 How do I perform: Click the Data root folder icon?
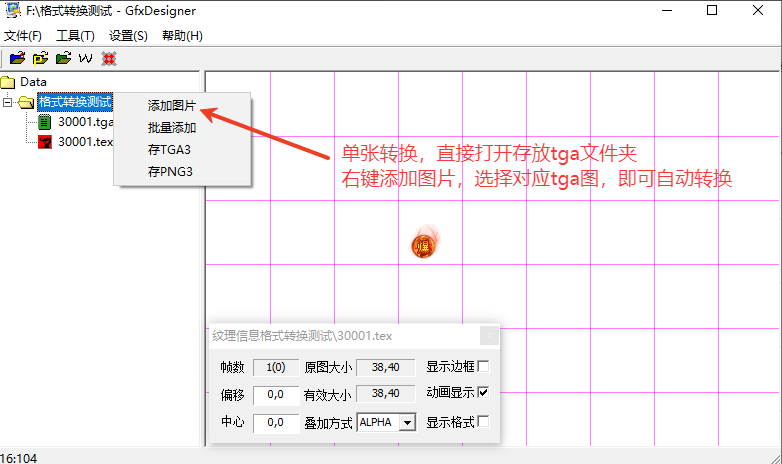click(x=8, y=82)
